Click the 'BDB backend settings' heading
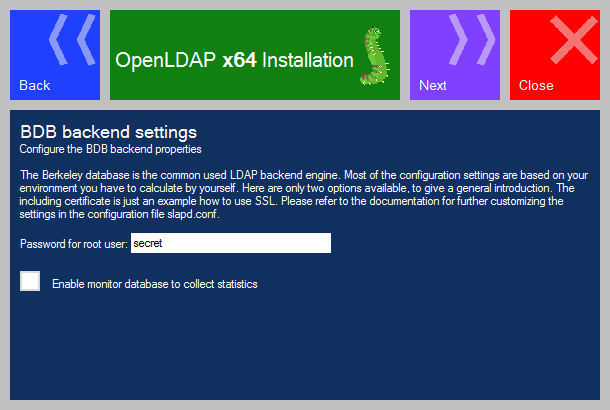Viewport: 610px width, 410px height. (109, 132)
